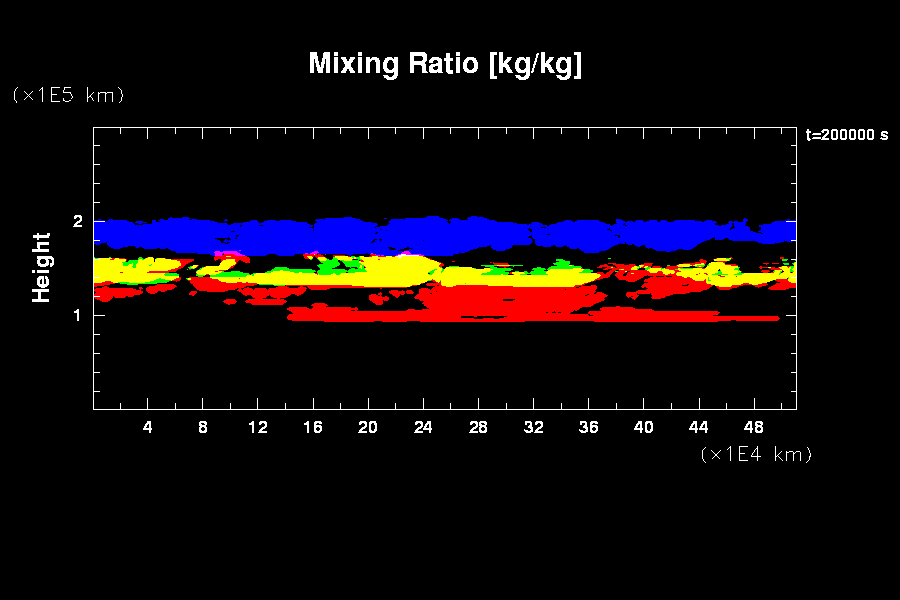Viewport: 900px width, 600px height.
Task: Click the x-axis tick label '40'
Action: (643, 427)
